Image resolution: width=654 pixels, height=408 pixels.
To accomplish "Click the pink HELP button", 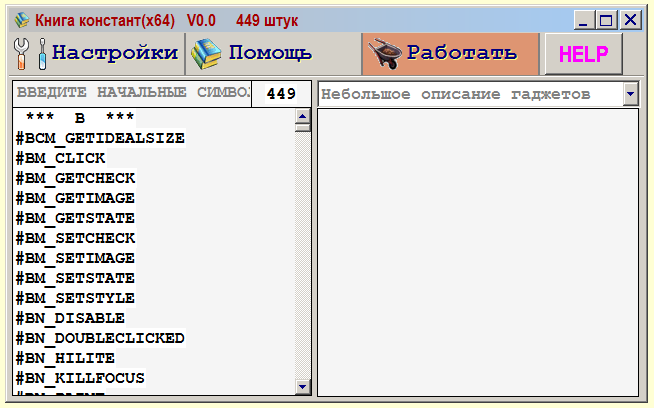I will (584, 54).
